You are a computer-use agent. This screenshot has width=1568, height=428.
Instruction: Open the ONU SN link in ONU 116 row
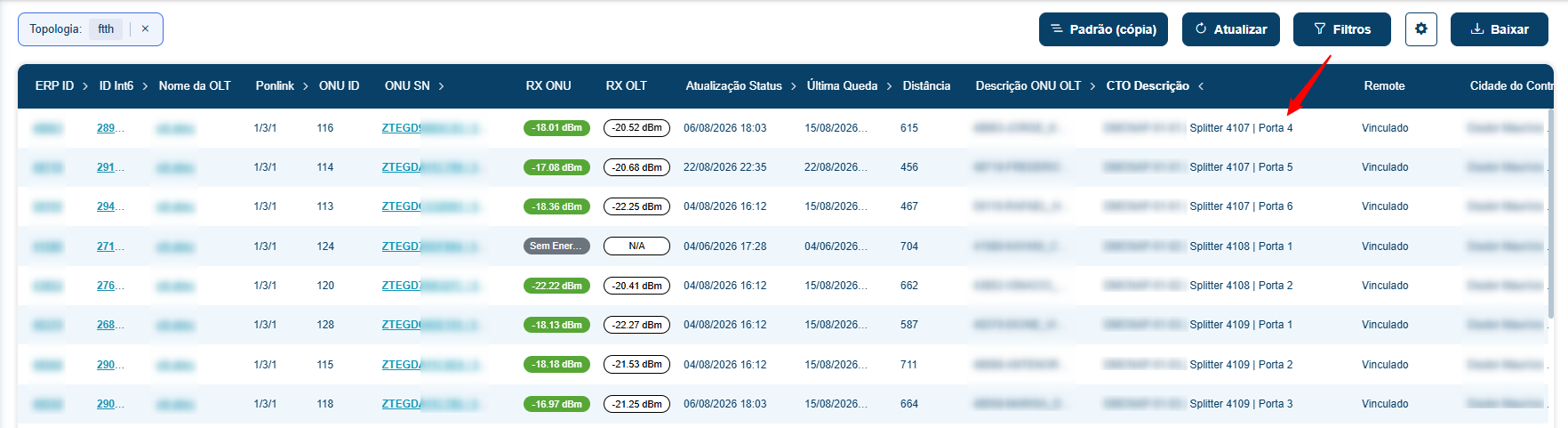[x=431, y=128]
